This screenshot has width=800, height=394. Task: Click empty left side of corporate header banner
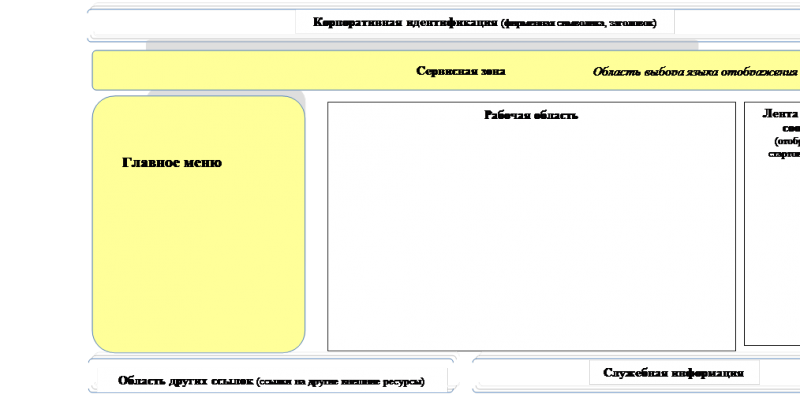[191, 22]
